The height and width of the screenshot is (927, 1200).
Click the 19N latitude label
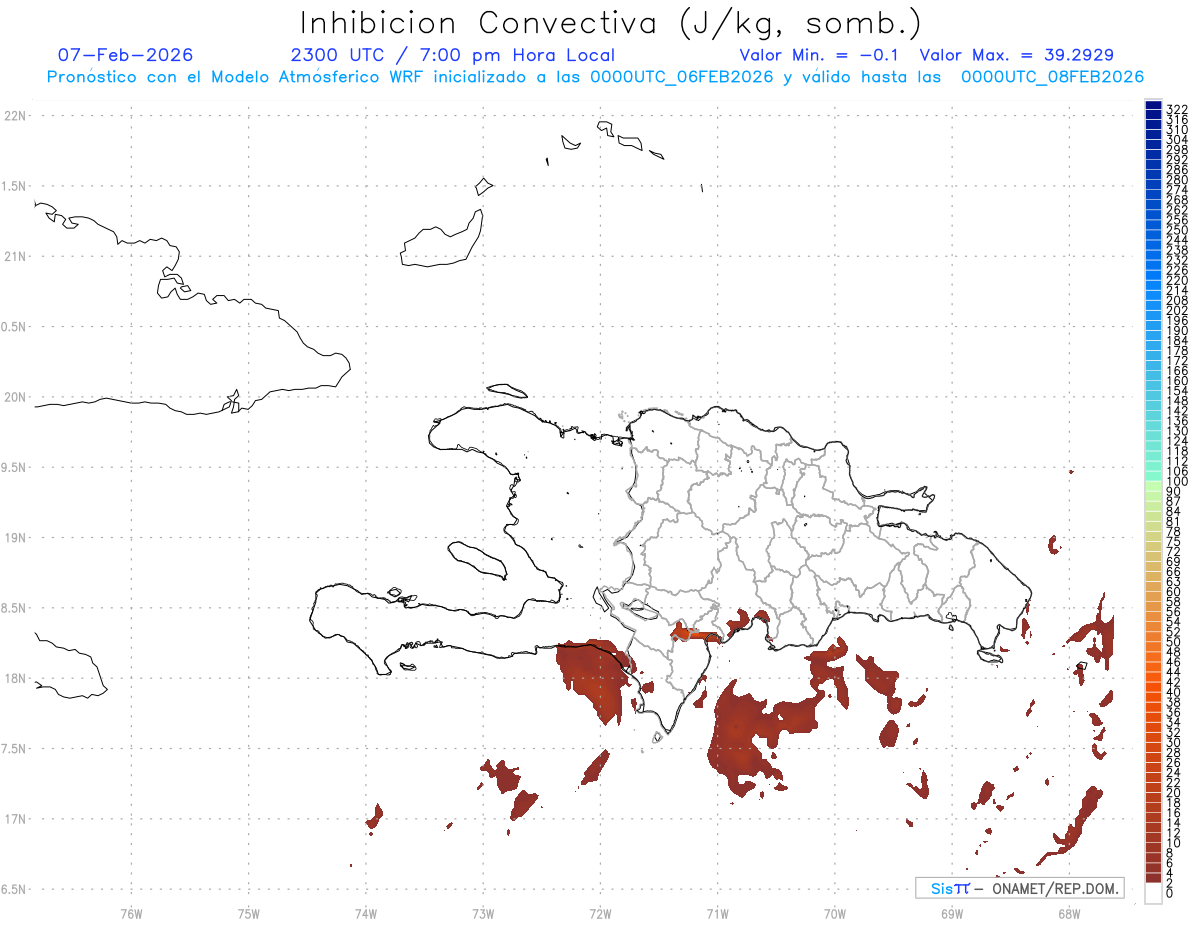tap(15, 537)
